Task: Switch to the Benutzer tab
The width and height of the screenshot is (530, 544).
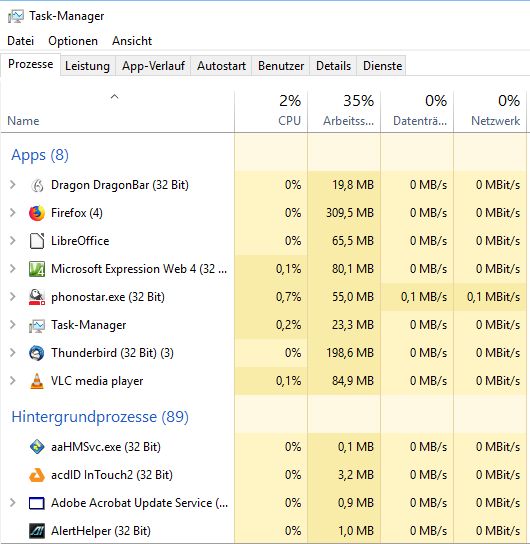Action: tap(281, 66)
